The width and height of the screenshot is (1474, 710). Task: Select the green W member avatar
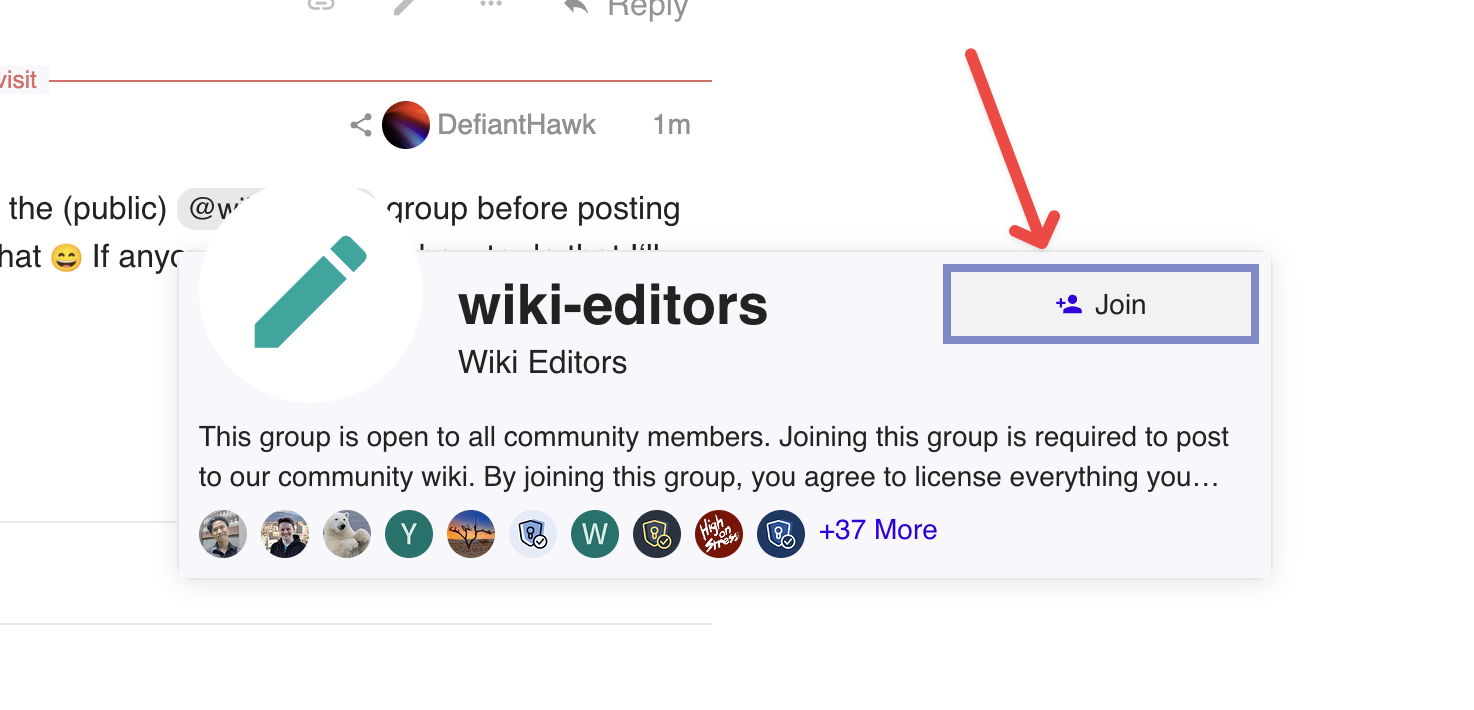[x=595, y=534]
